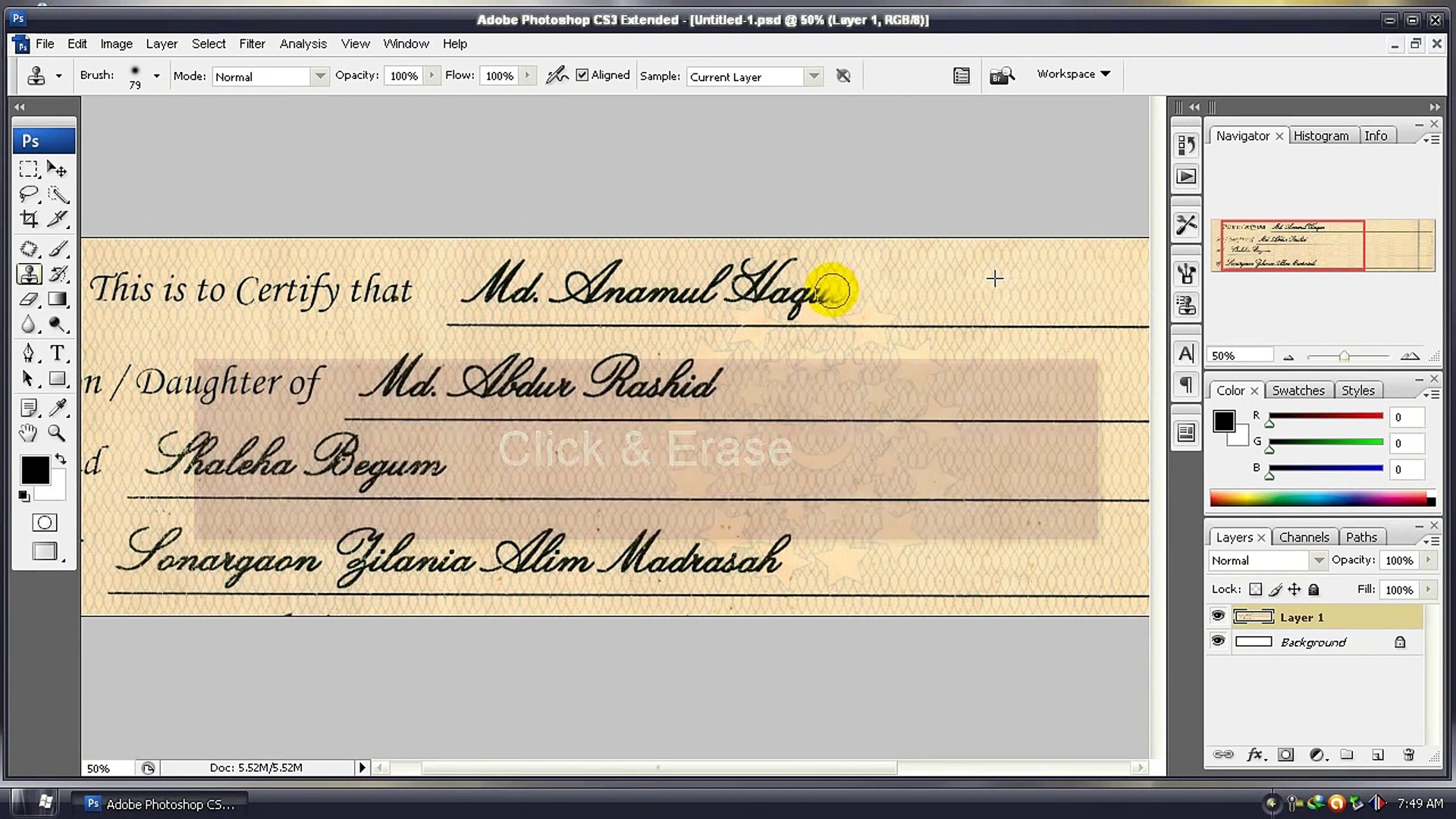This screenshot has height=819, width=1456.
Task: Click the Paths tab
Action: (x=1362, y=537)
